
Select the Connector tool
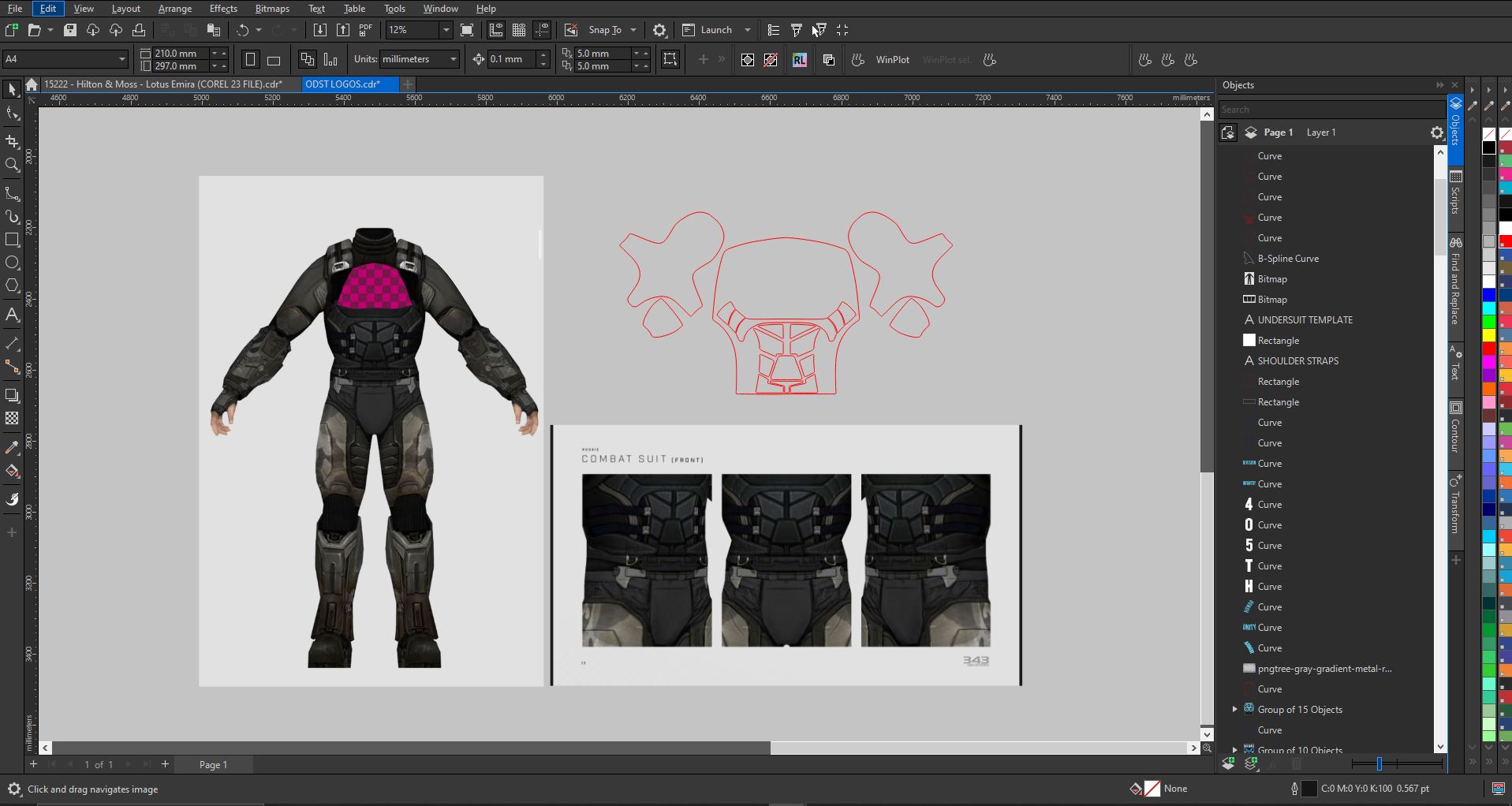12,367
